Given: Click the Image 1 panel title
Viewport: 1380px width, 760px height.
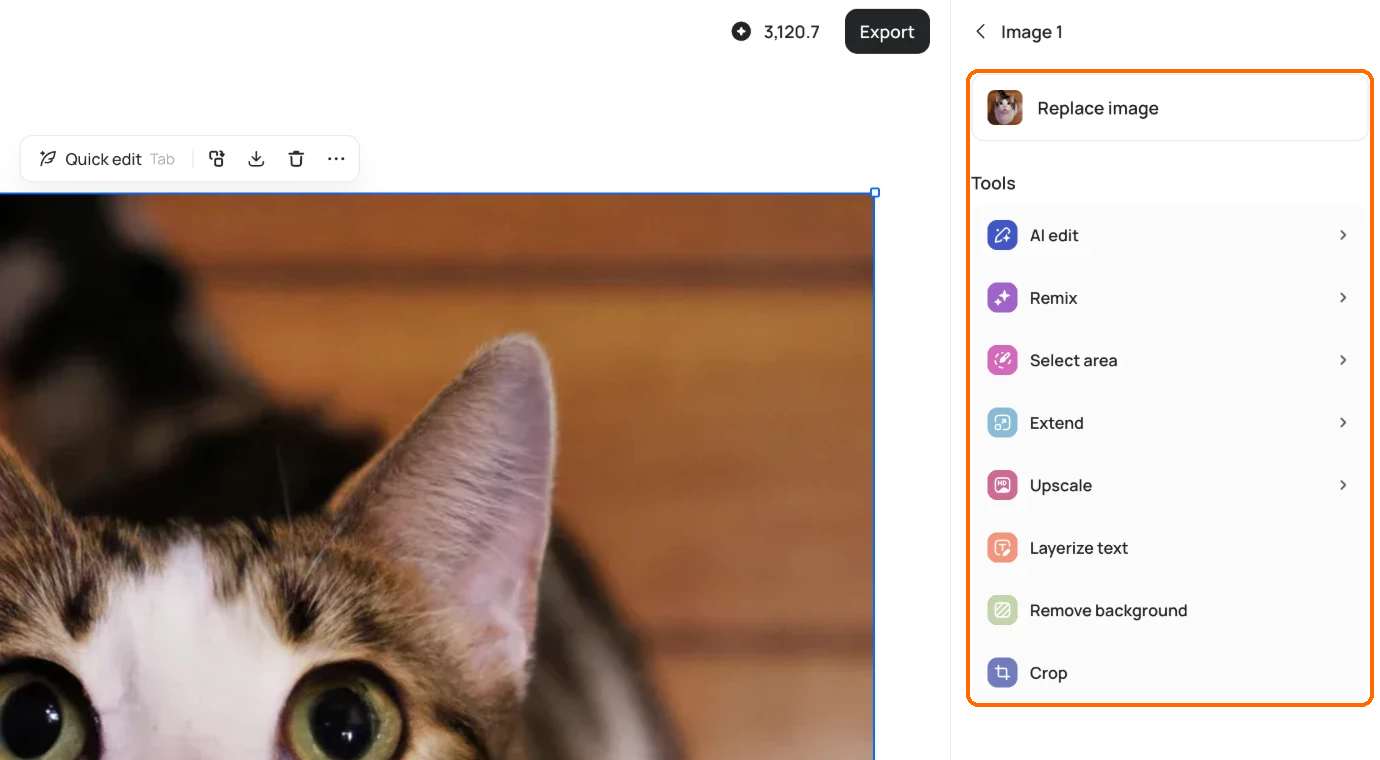Looking at the screenshot, I should click(1032, 32).
